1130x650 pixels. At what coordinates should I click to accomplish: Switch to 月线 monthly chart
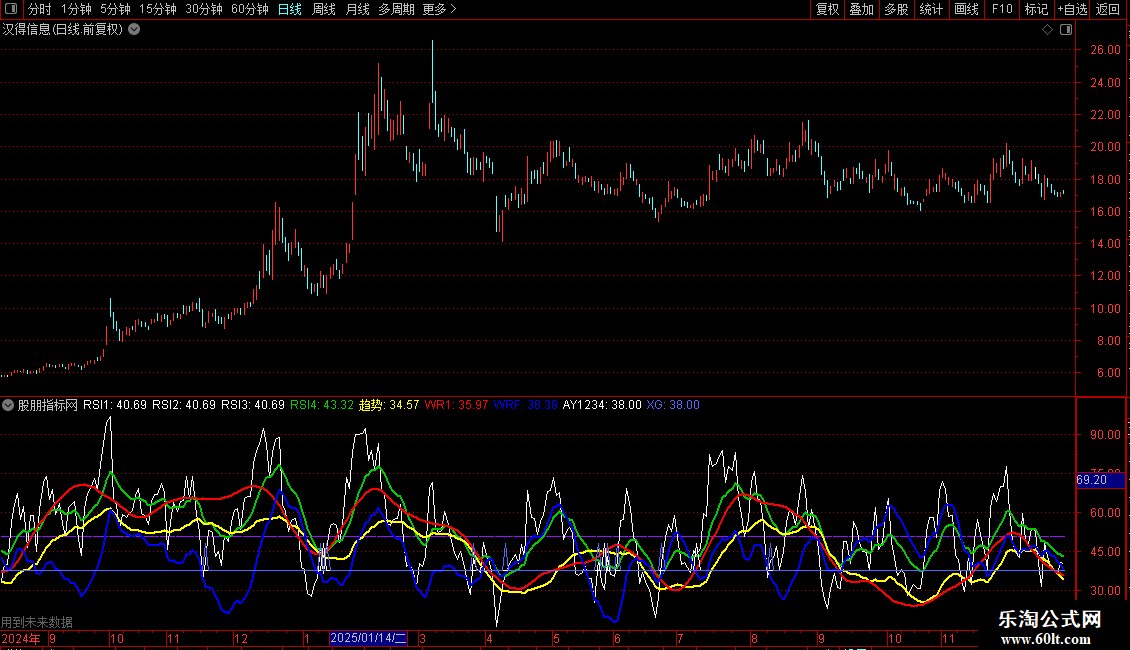point(357,9)
